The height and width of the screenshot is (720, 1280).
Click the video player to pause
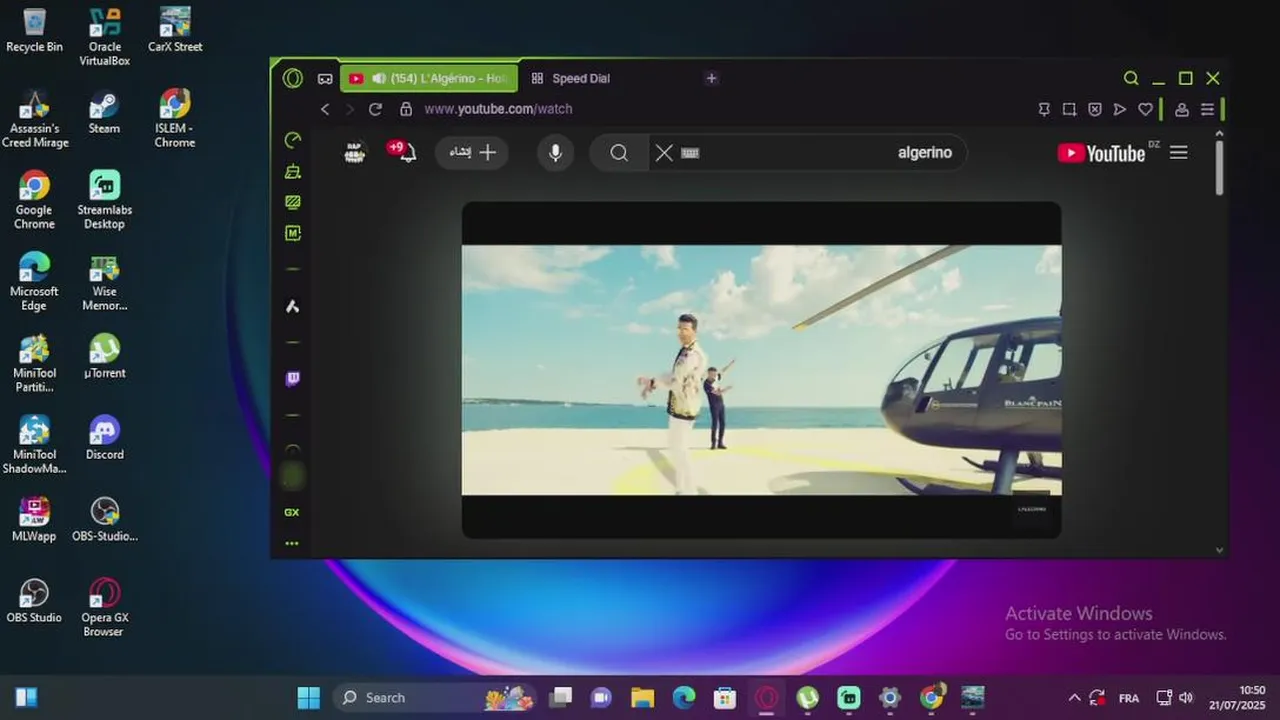point(761,370)
